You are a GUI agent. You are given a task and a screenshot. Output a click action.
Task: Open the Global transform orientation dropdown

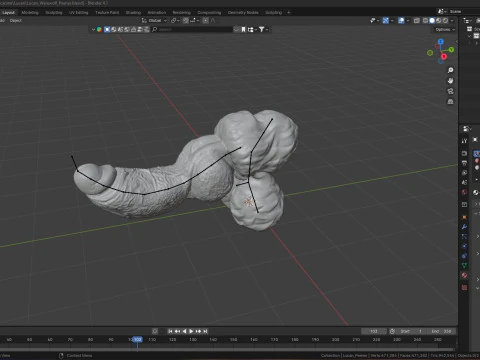(x=154, y=21)
